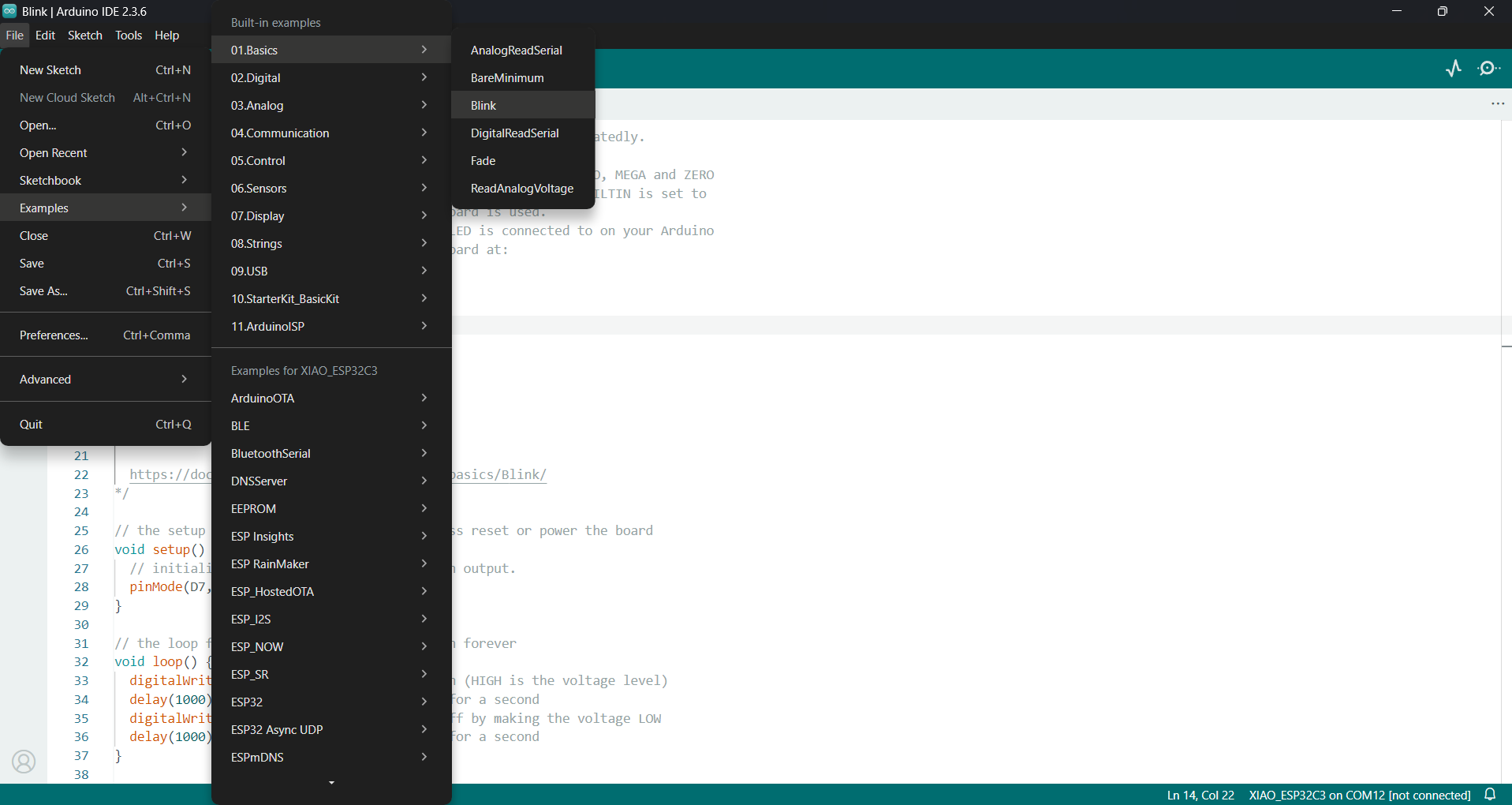This screenshot has height=805, width=1512.
Task: Open the DigitalReadSerial example
Action: pos(523,133)
